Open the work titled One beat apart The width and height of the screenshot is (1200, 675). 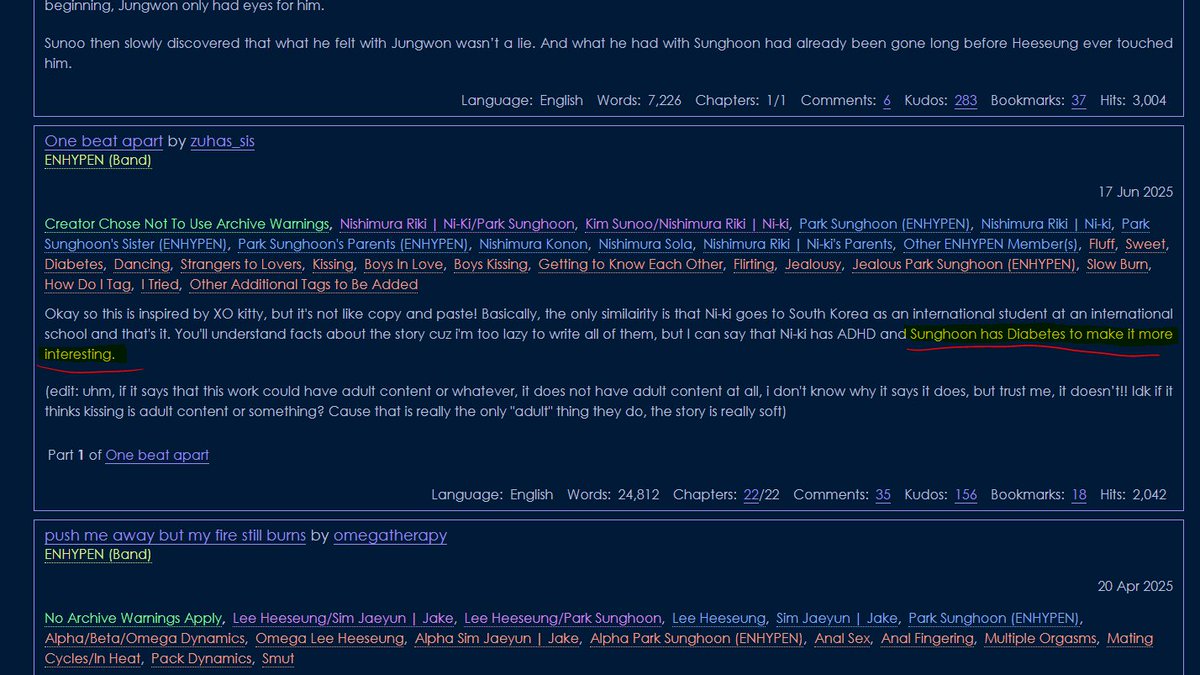click(103, 141)
